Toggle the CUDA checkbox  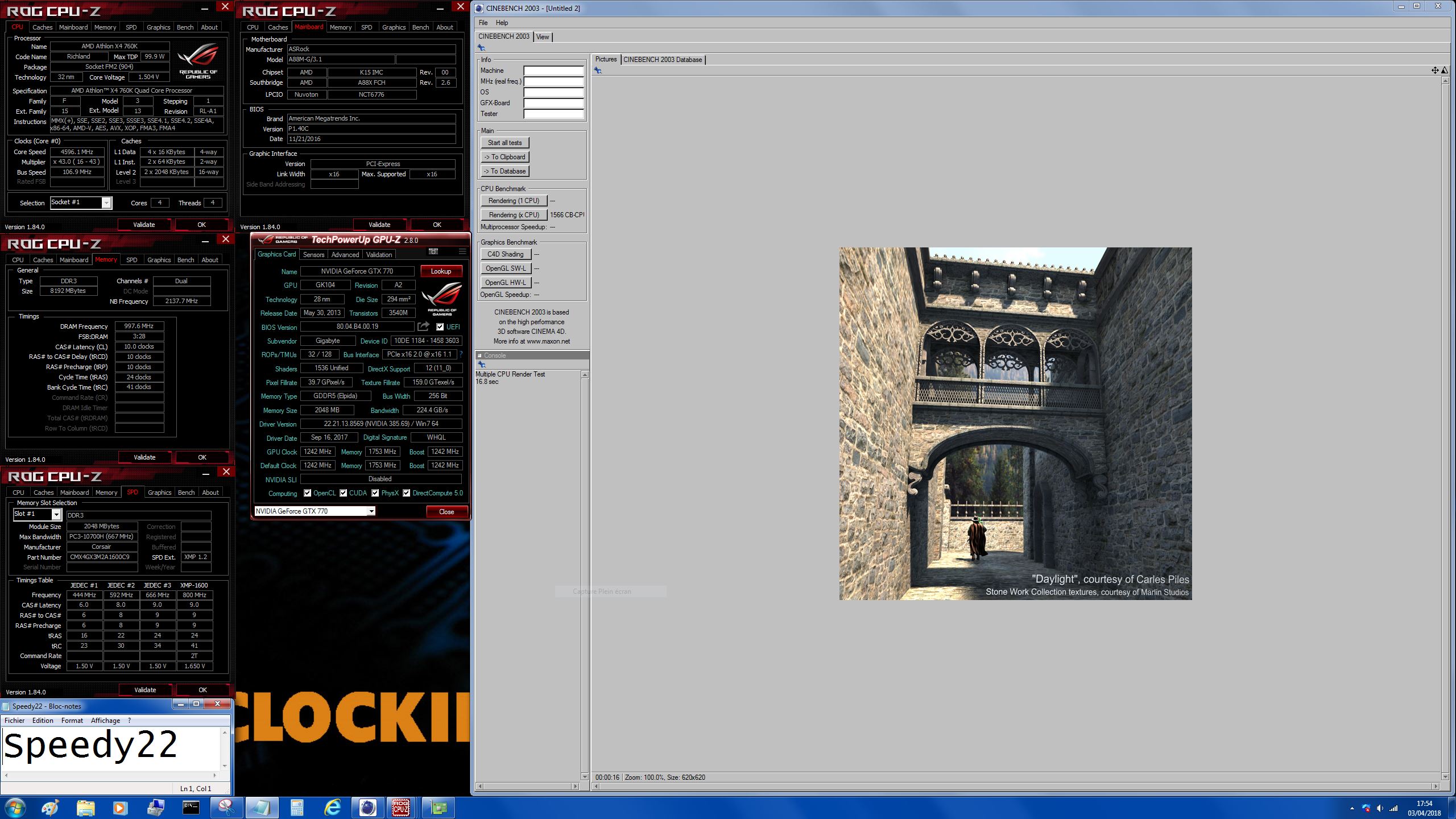343,493
